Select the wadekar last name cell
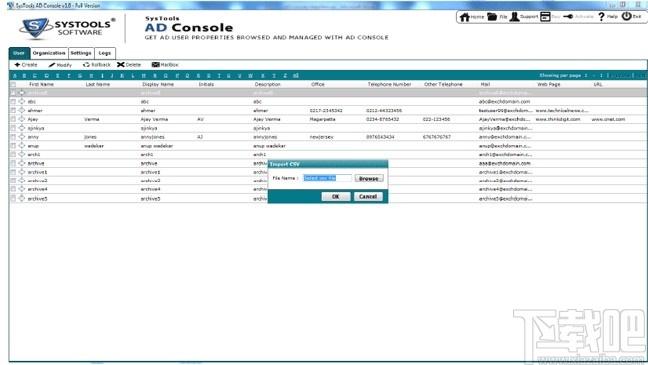648x365 pixels. point(94,146)
